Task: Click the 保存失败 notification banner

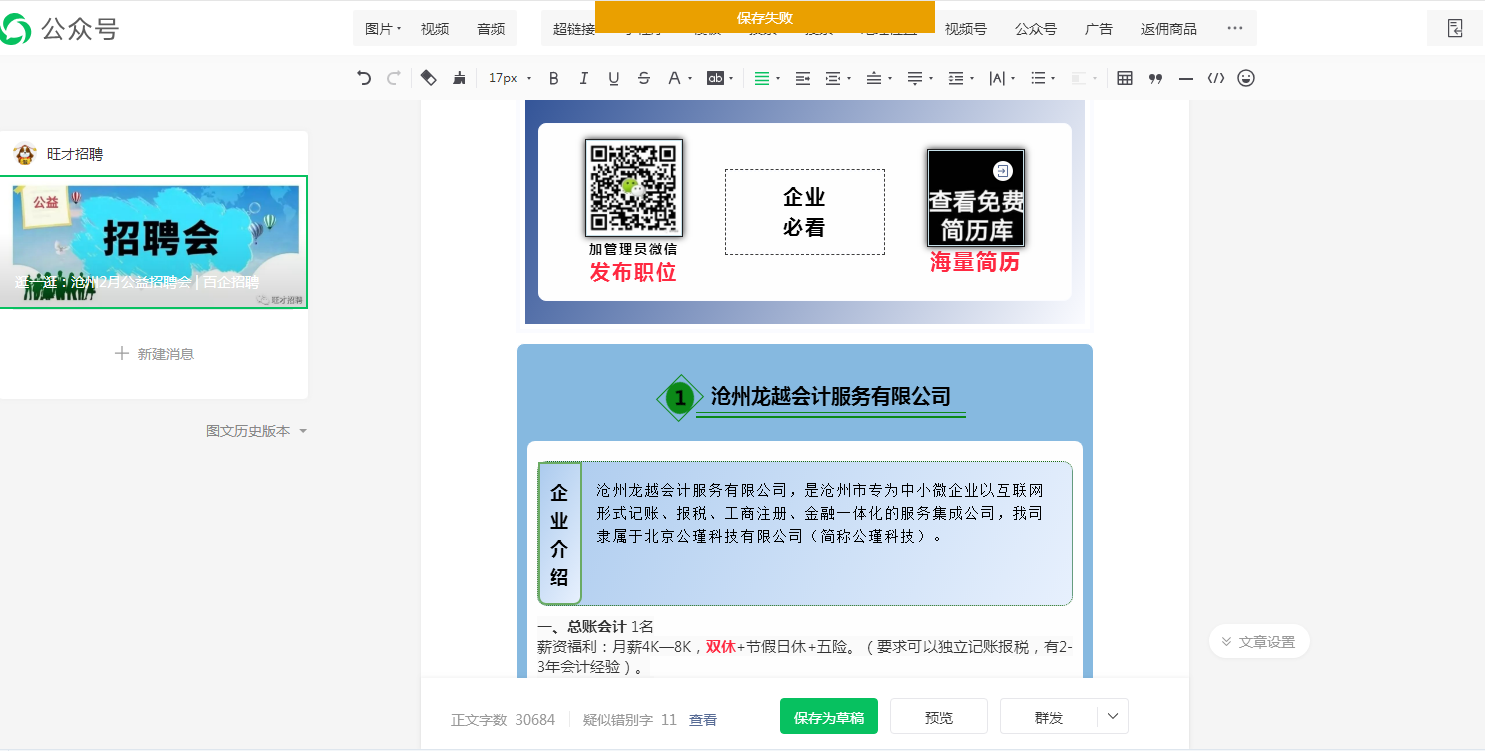Action: click(765, 17)
